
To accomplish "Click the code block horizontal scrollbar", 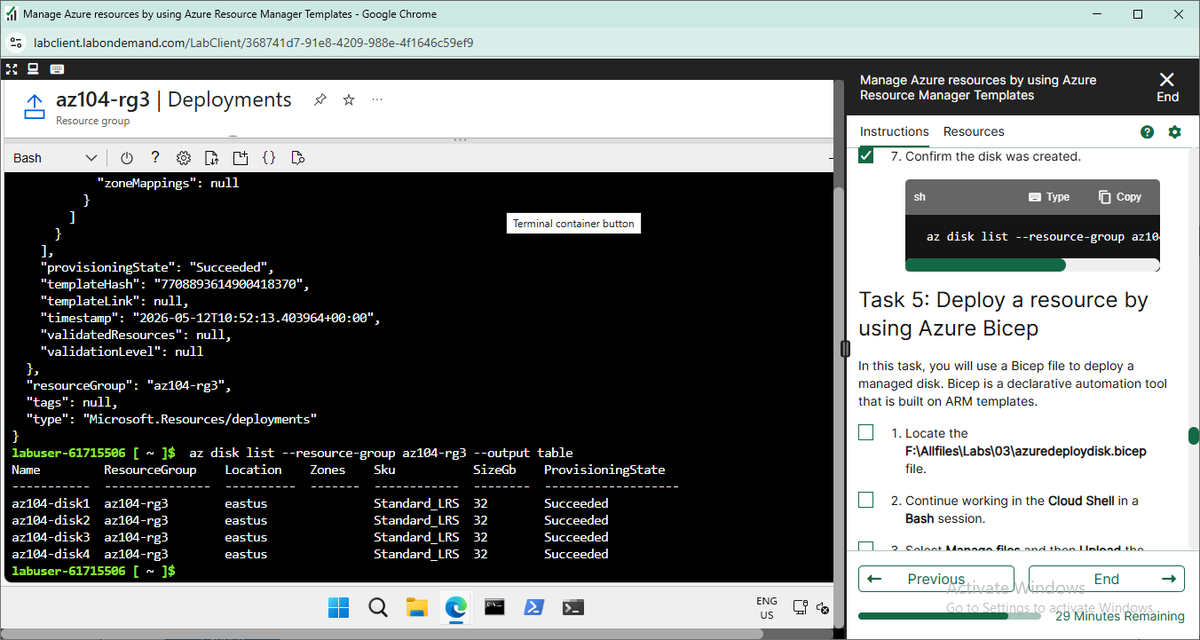I will tap(985, 265).
